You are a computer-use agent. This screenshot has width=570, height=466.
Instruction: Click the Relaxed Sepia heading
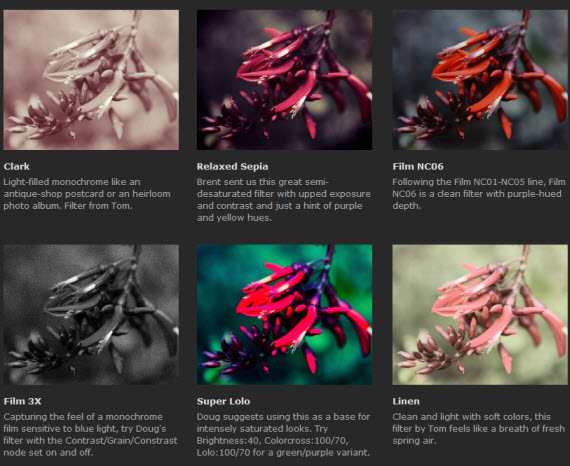coord(233,166)
